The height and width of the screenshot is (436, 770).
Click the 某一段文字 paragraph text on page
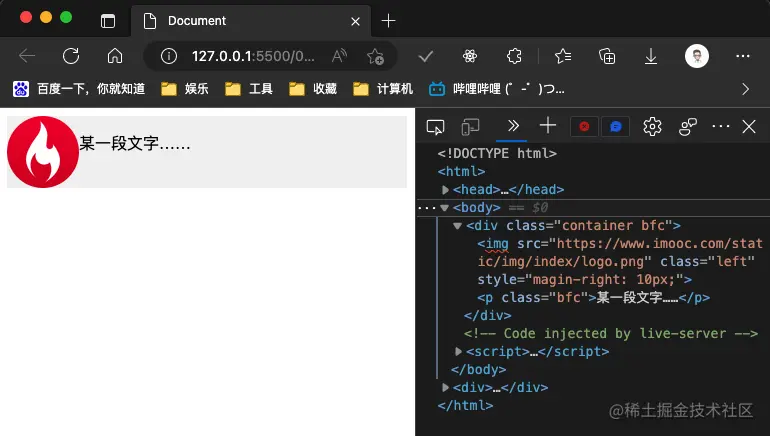click(135, 144)
